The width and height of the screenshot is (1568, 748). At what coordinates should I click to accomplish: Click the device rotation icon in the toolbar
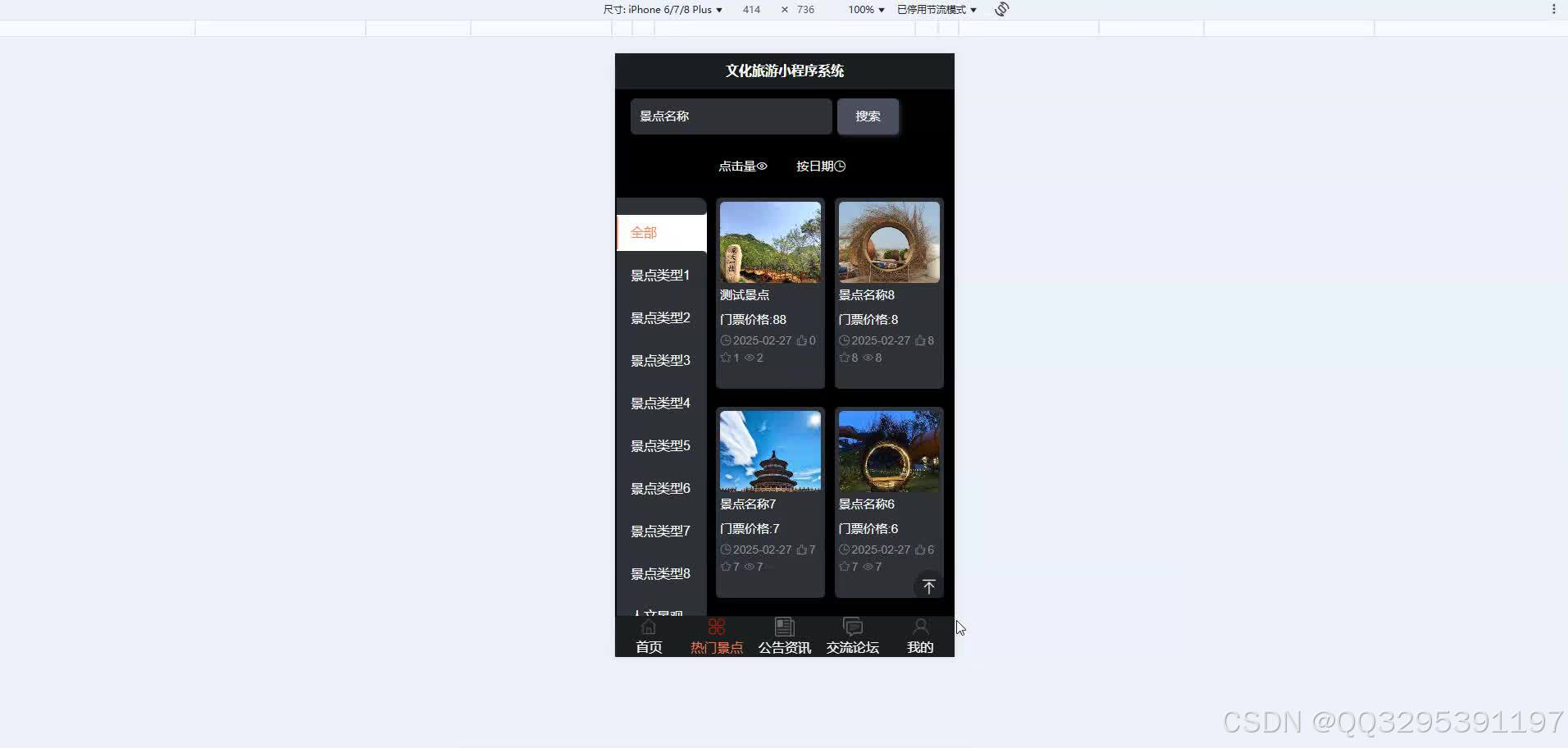pos(1002,9)
